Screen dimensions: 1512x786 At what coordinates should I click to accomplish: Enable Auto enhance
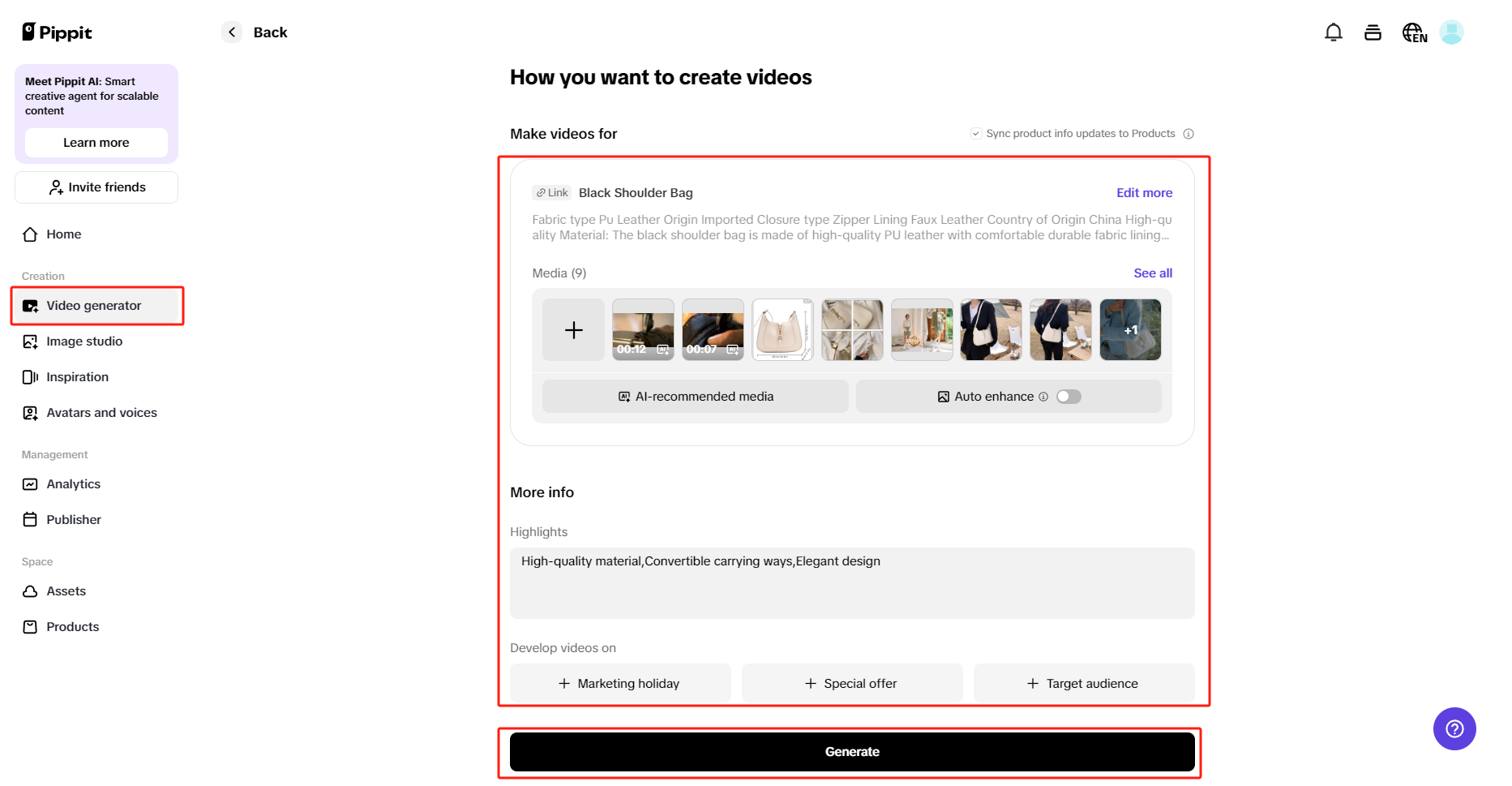(x=1068, y=396)
